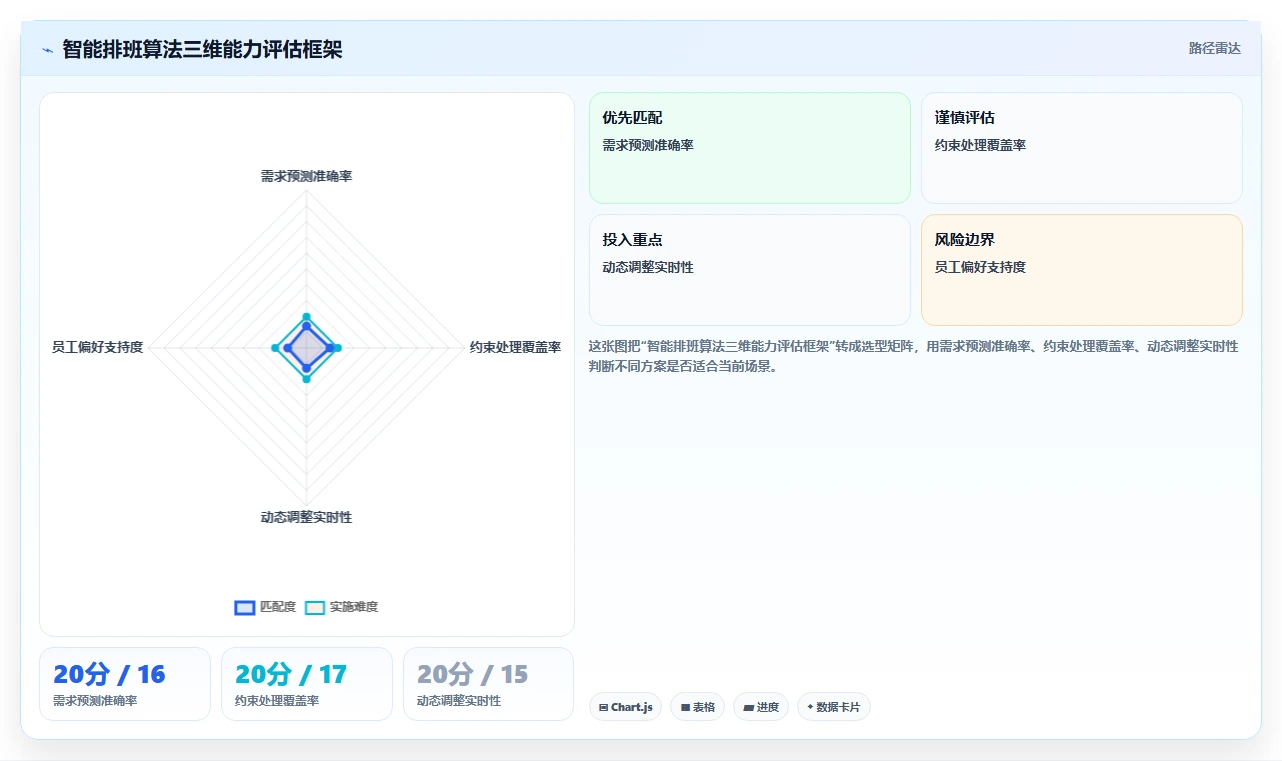1282x761 pixels.
Task: Toggle the 实施难度 legend swatch
Action: click(315, 607)
